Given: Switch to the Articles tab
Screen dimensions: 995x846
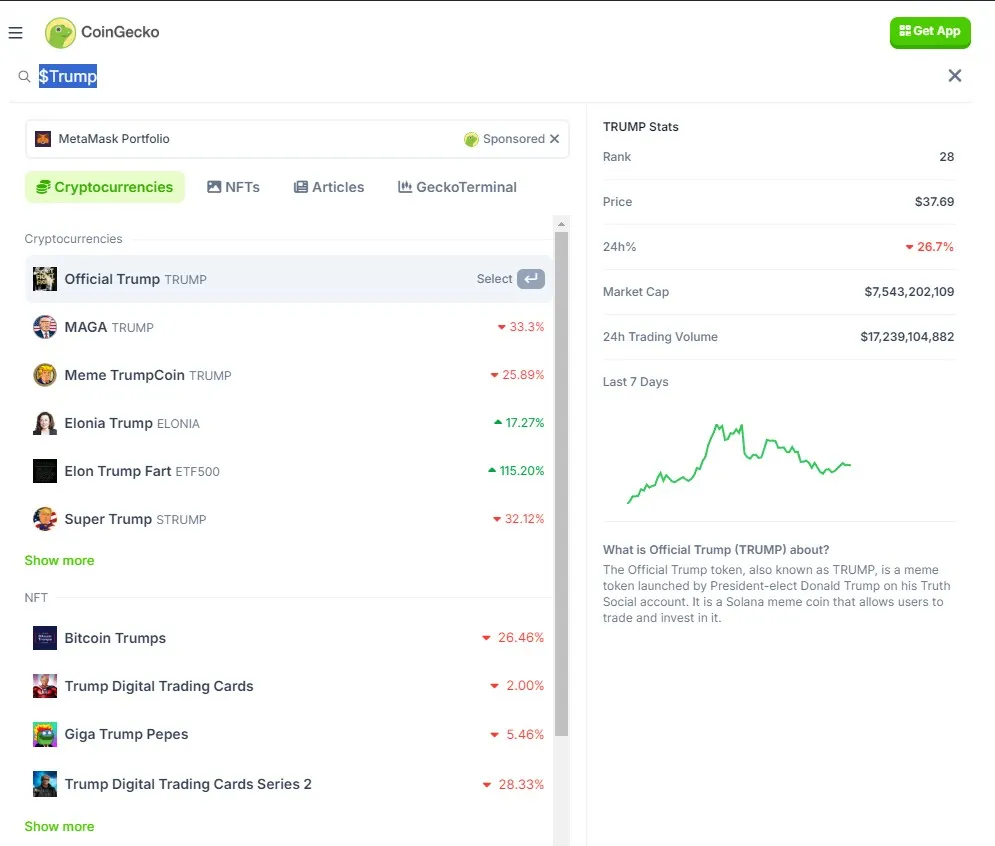Looking at the screenshot, I should pyautogui.click(x=329, y=187).
